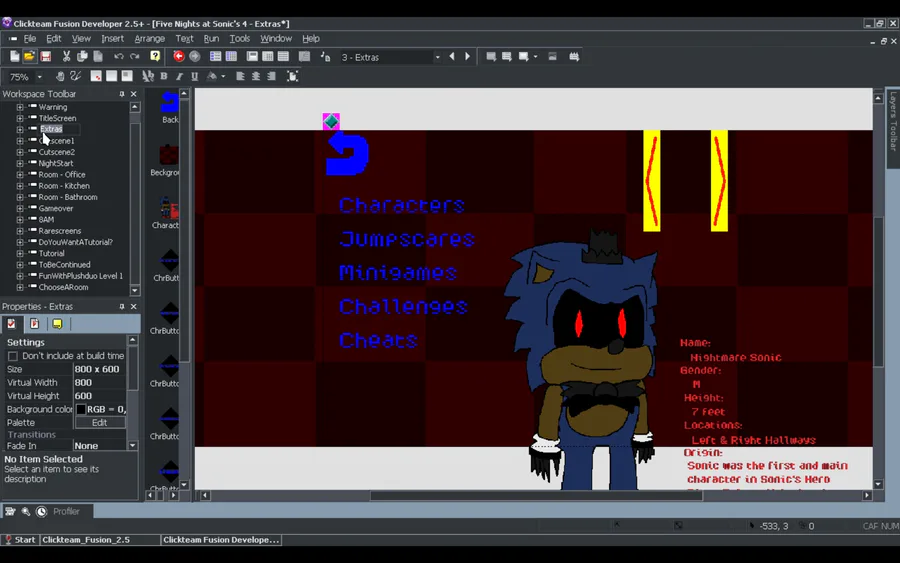The image size is (900, 563).
Task: Expand the Room - Office tree node
Action: click(x=20, y=174)
